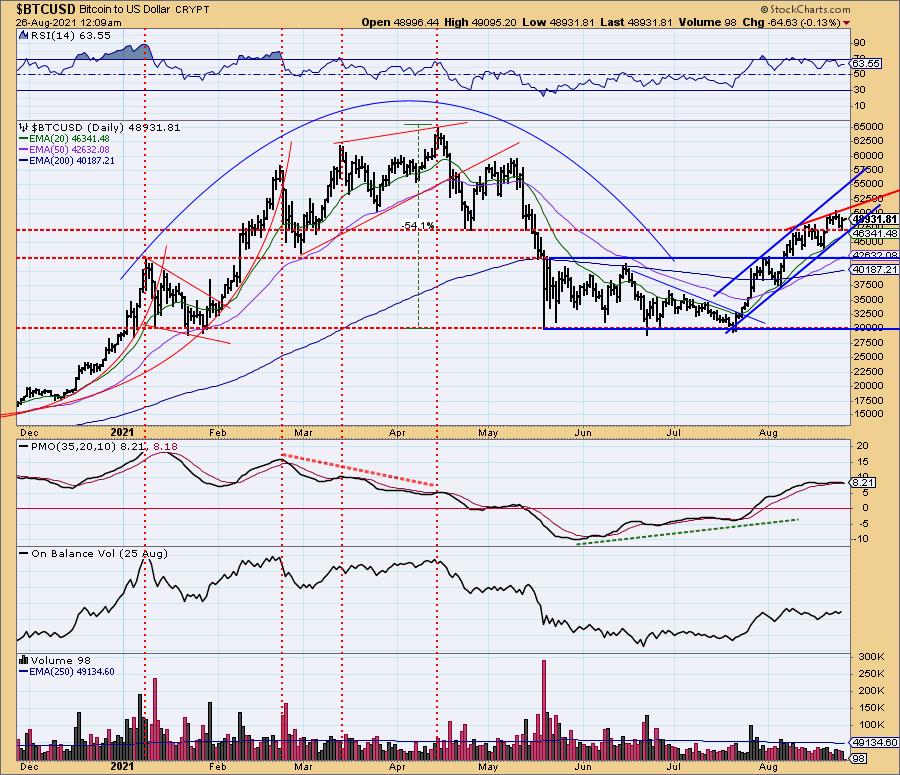
Task: Click the 26-Aug-2021 12:09am timestamp
Action: pos(68,23)
